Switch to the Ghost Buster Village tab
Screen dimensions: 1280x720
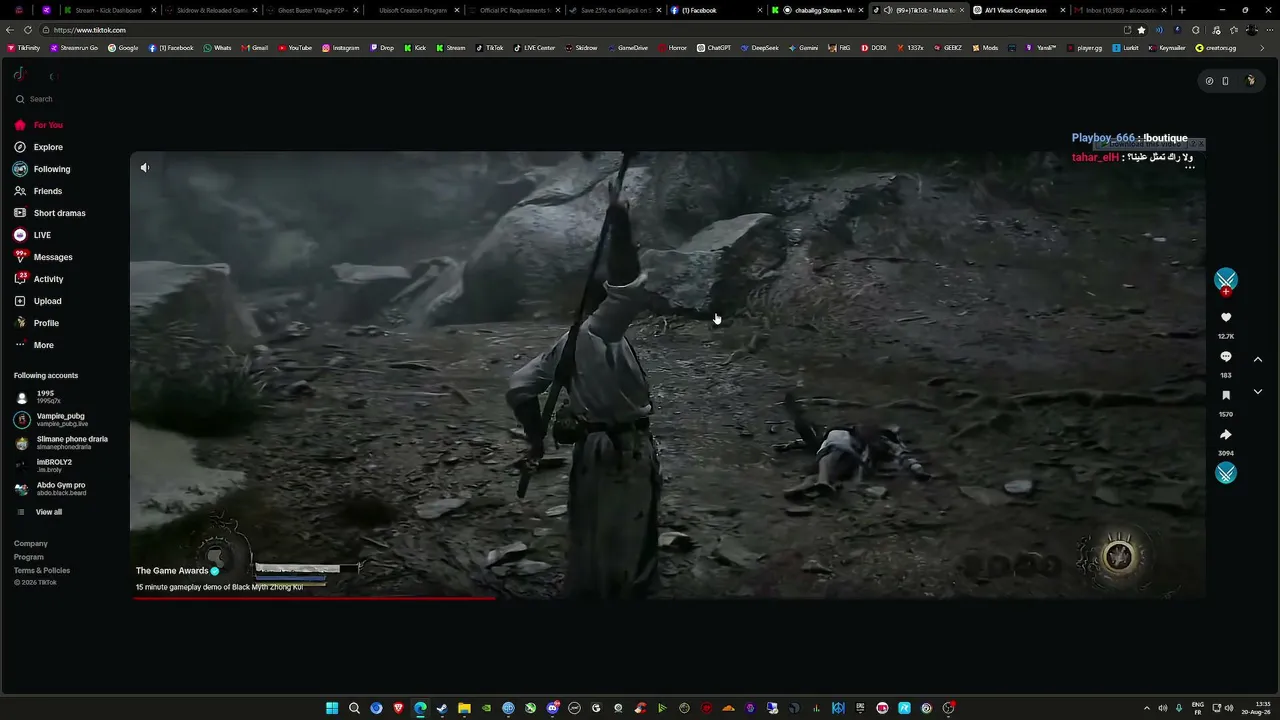311,10
